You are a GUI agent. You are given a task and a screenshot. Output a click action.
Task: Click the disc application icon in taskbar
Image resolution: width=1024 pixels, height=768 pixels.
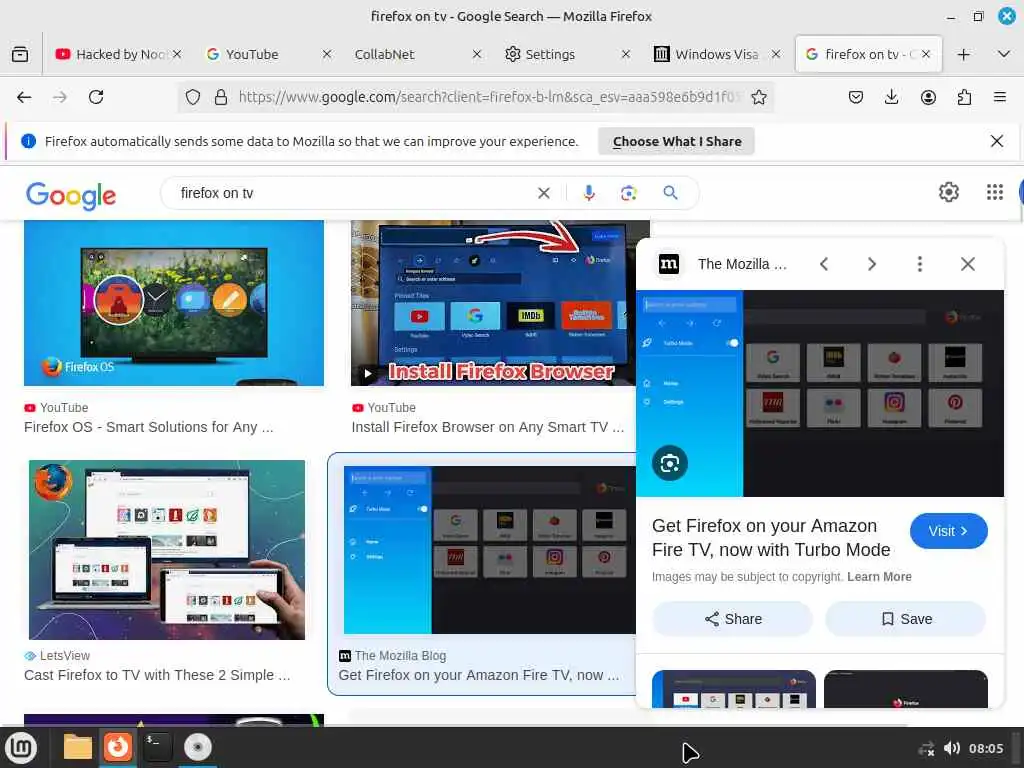click(x=197, y=747)
